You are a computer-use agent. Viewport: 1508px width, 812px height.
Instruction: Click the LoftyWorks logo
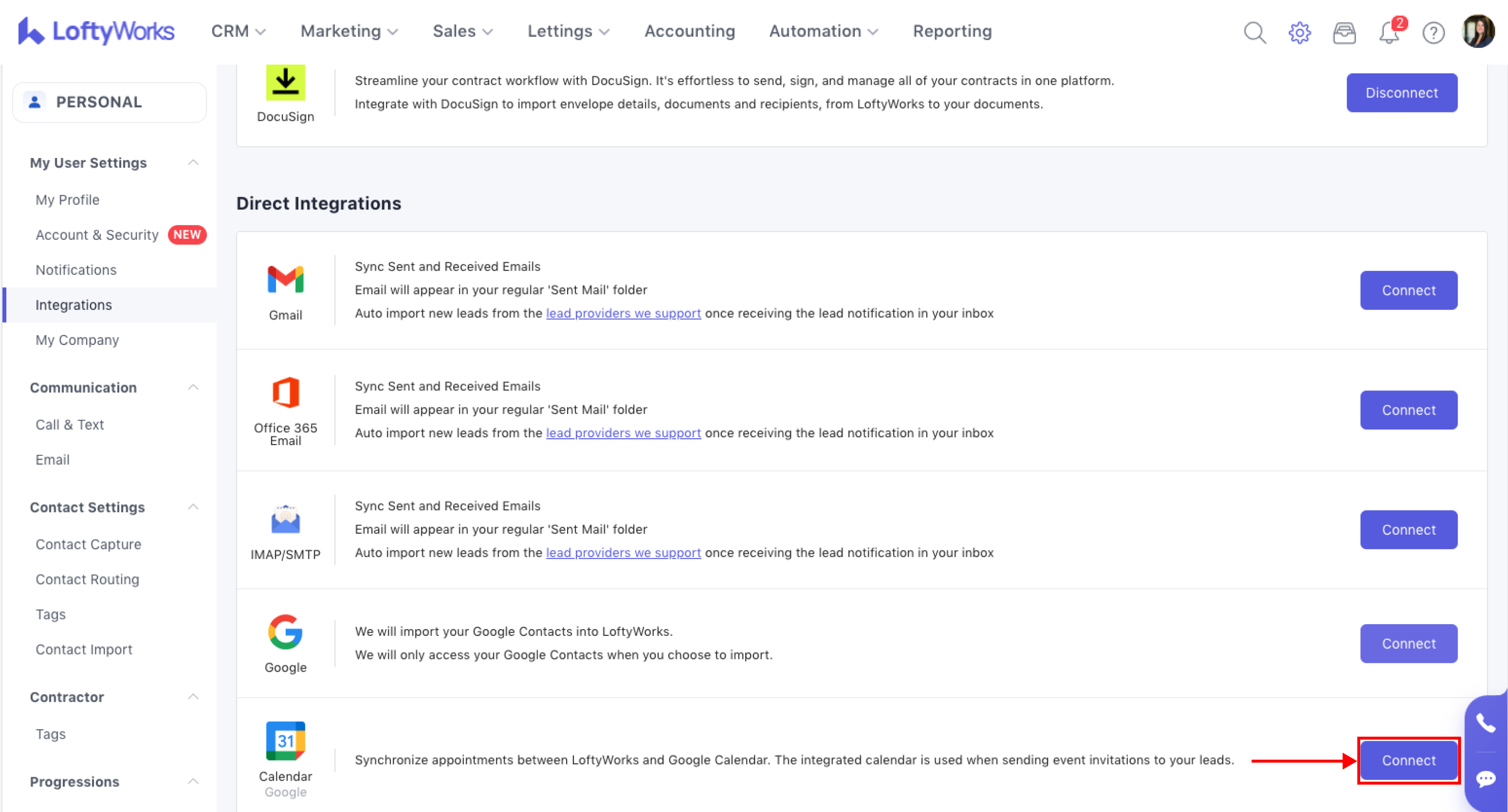coord(96,31)
